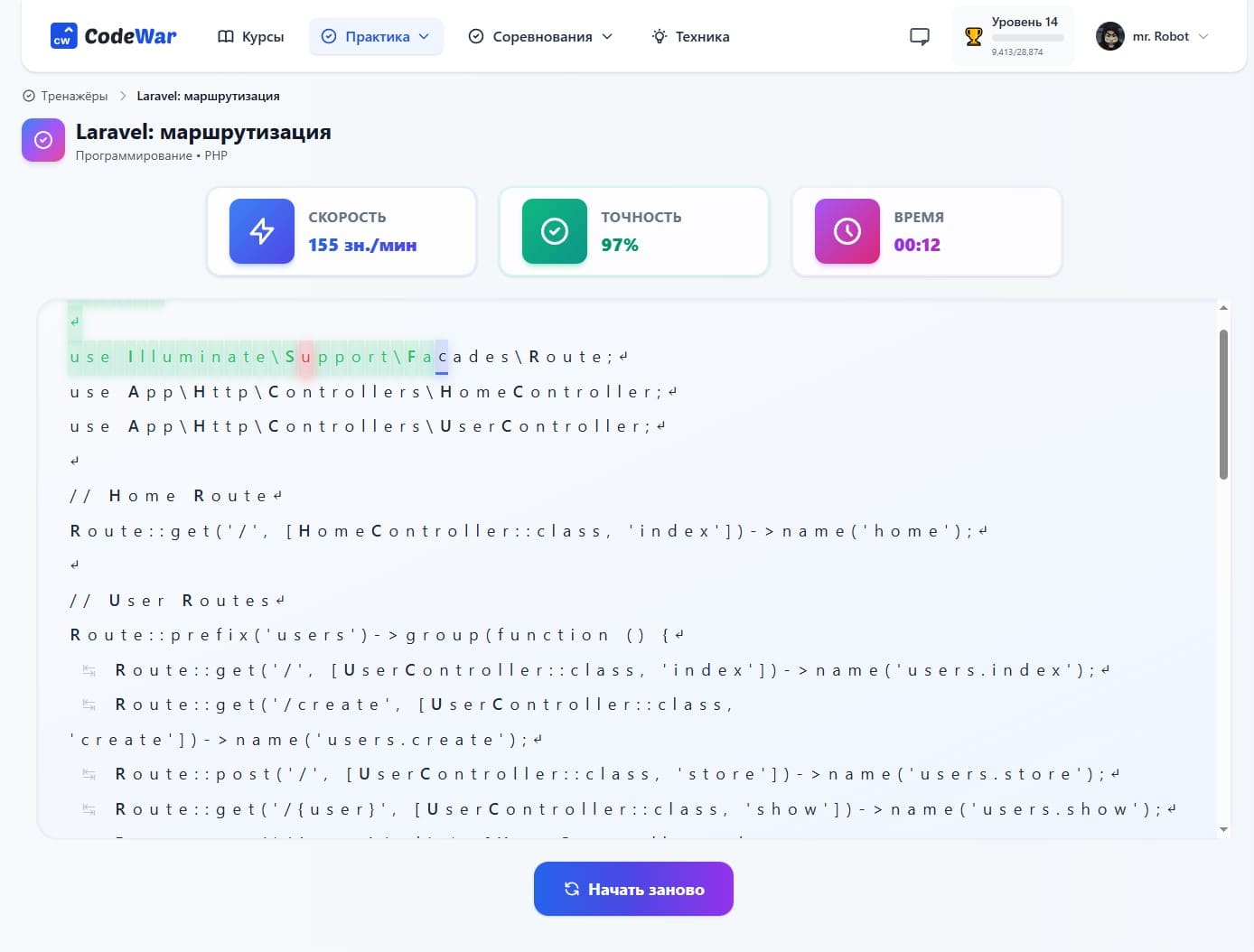Click the lightbulb icon beside Техника
1254x952 pixels.
(x=660, y=36)
